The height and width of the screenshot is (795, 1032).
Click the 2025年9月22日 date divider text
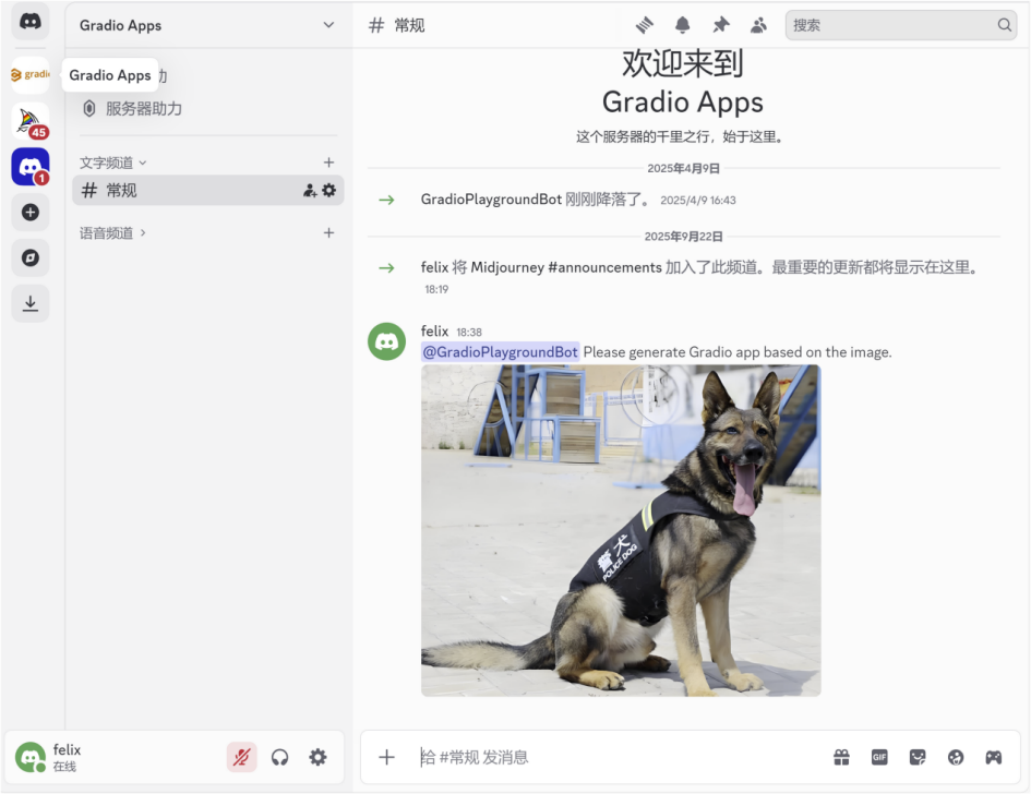[683, 236]
